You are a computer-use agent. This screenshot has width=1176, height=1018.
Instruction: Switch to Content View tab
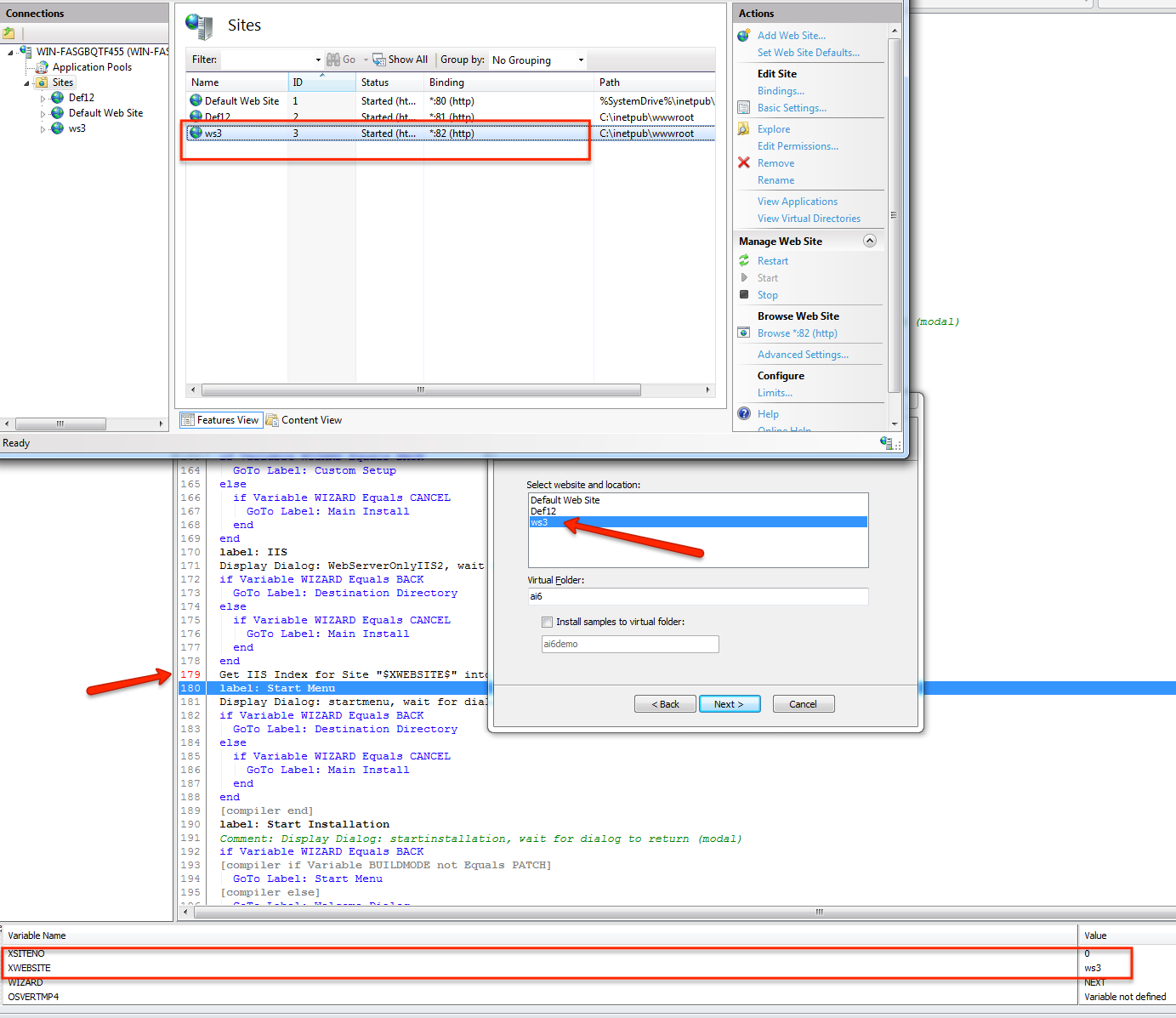304,420
